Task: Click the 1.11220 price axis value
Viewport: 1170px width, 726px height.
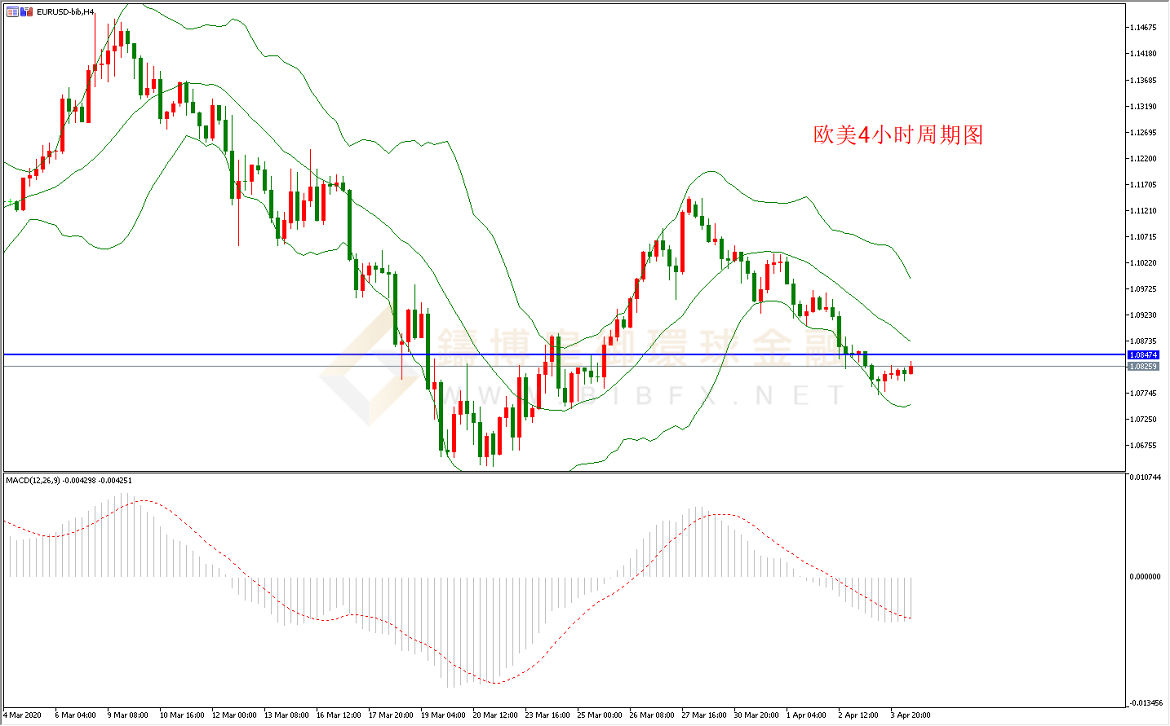Action: 1143,159
